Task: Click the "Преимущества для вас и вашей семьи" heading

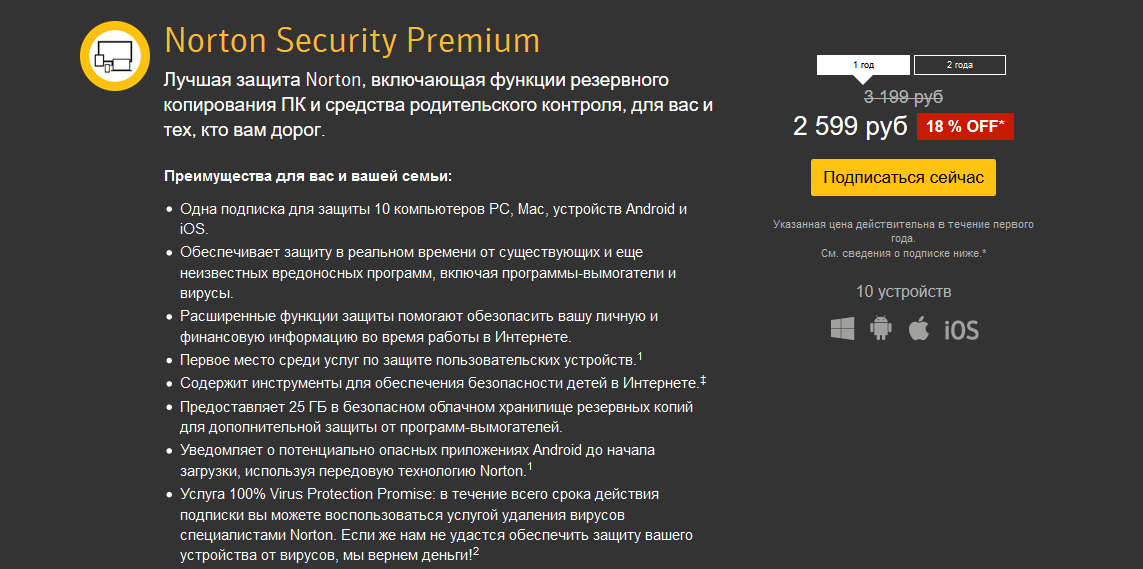Action: [x=308, y=177]
